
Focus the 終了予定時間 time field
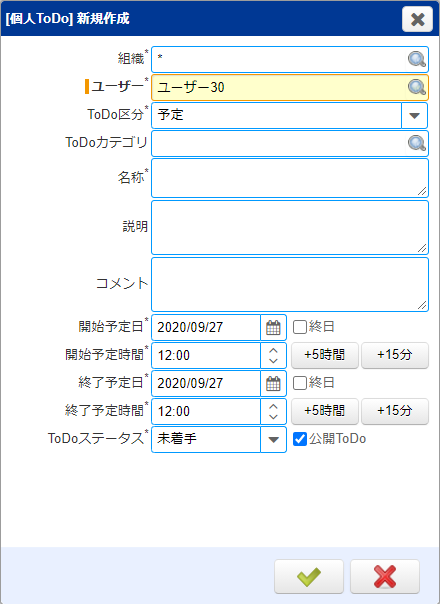206,411
